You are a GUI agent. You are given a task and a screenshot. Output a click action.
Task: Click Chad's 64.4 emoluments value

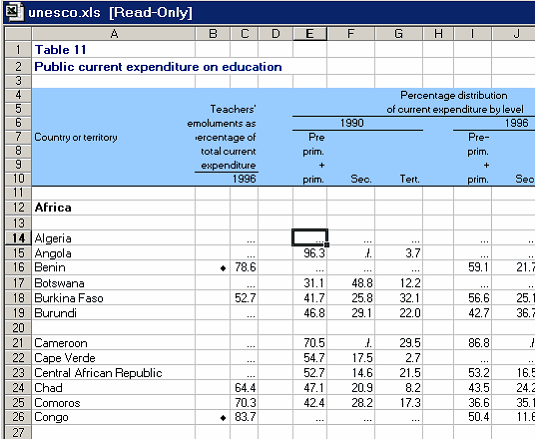[245, 387]
